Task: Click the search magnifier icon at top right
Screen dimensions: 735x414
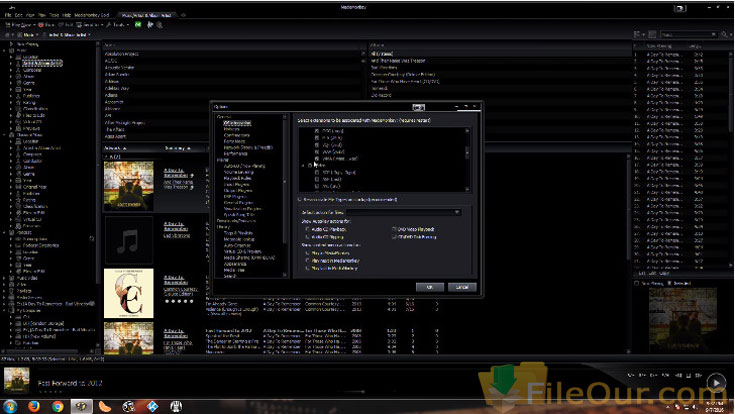Action: click(x=725, y=34)
